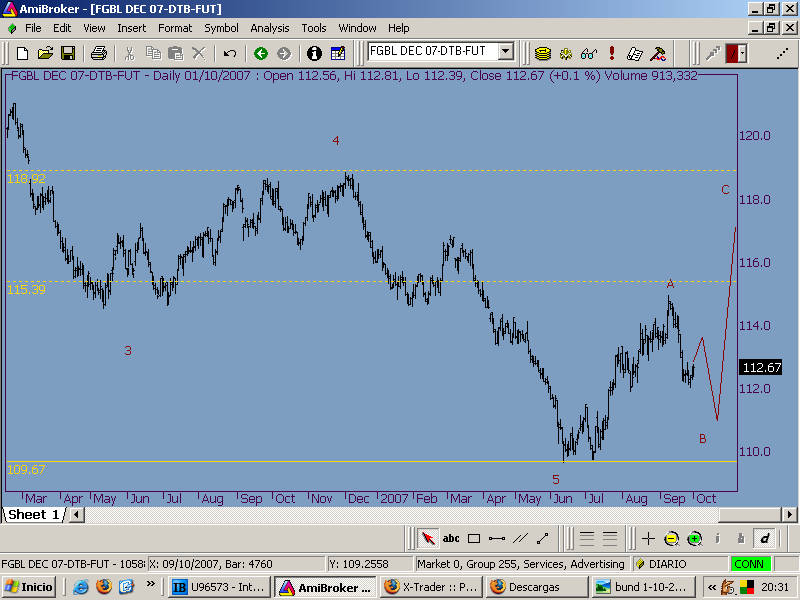Open the Symbol menu

click(x=221, y=28)
